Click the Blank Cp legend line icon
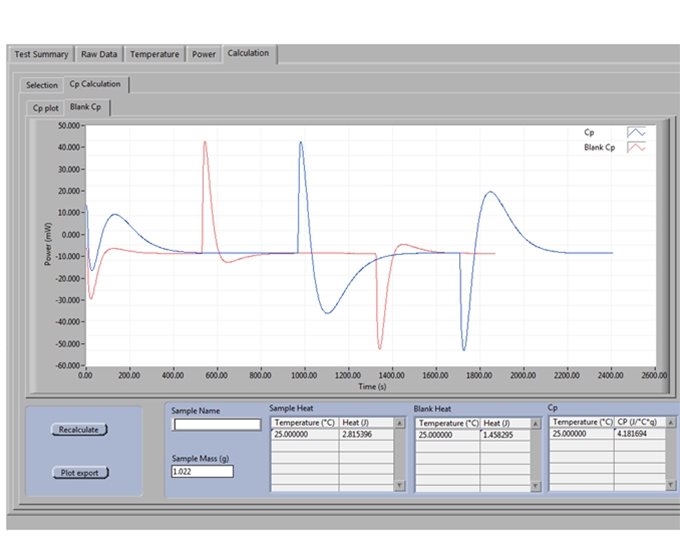This screenshot has height=540, width=680. [636, 147]
